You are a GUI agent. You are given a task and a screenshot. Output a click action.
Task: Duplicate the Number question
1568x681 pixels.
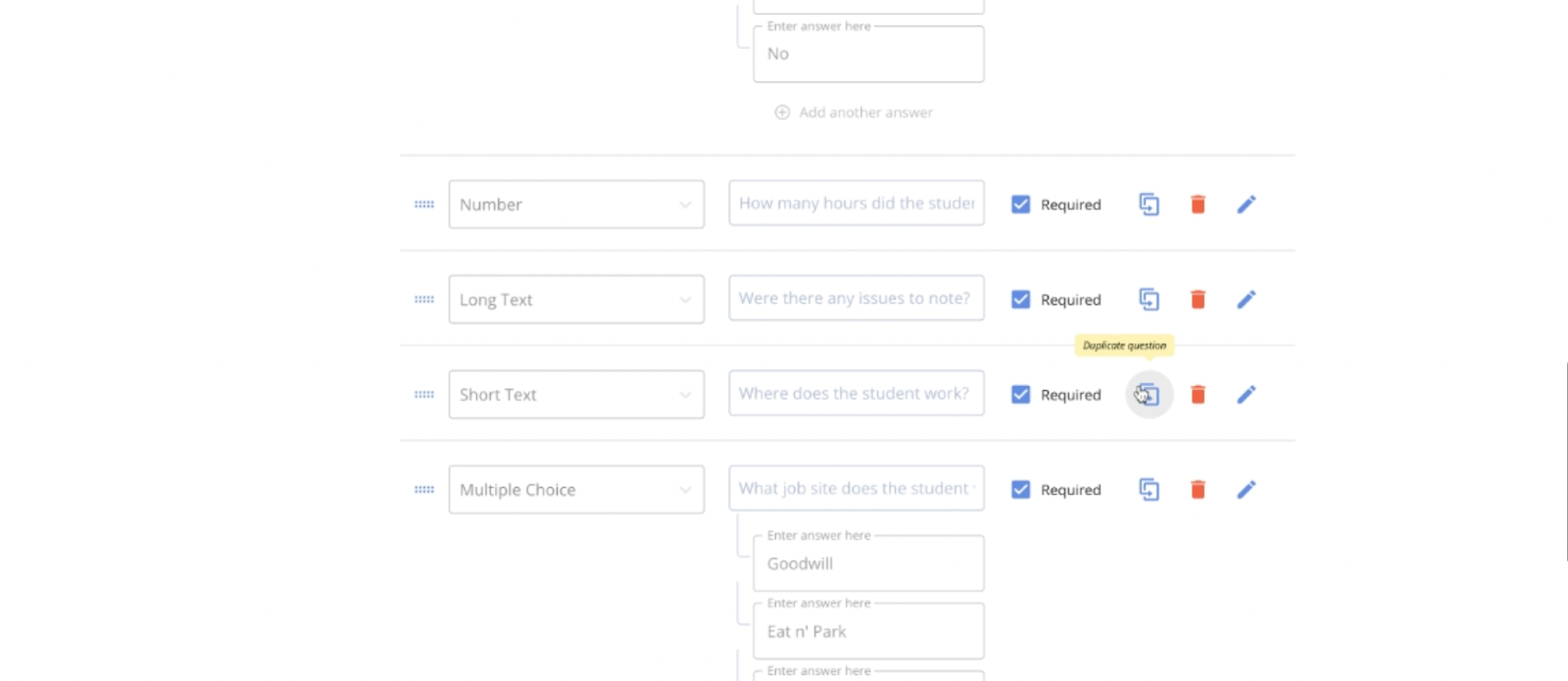tap(1149, 205)
